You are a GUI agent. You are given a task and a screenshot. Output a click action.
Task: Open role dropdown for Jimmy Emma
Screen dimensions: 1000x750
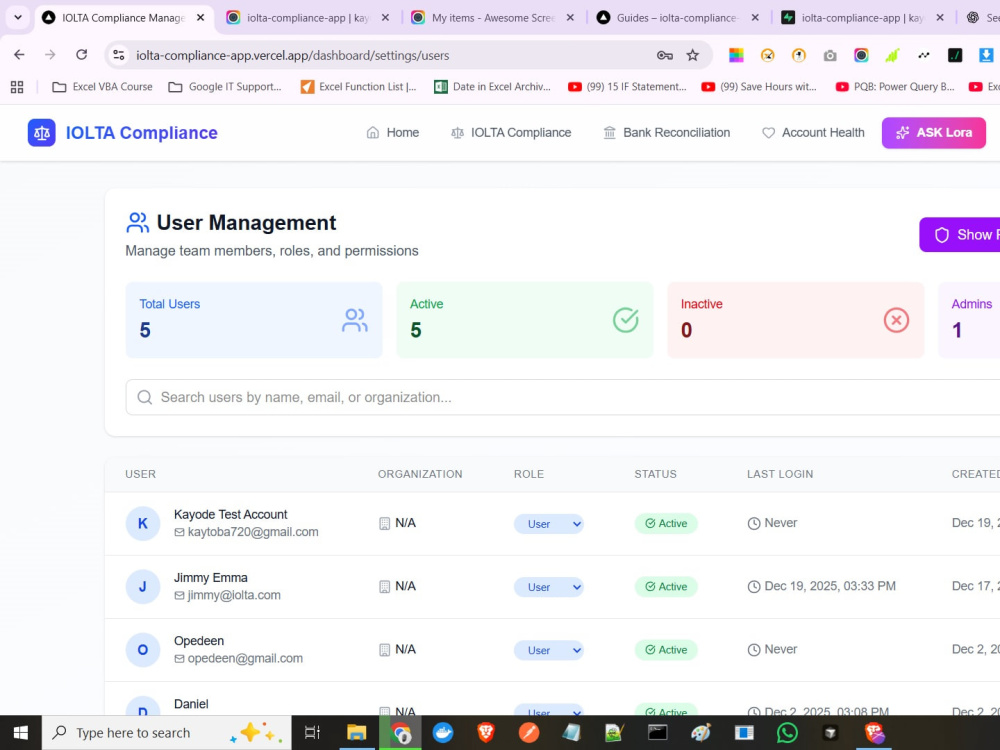[548, 587]
